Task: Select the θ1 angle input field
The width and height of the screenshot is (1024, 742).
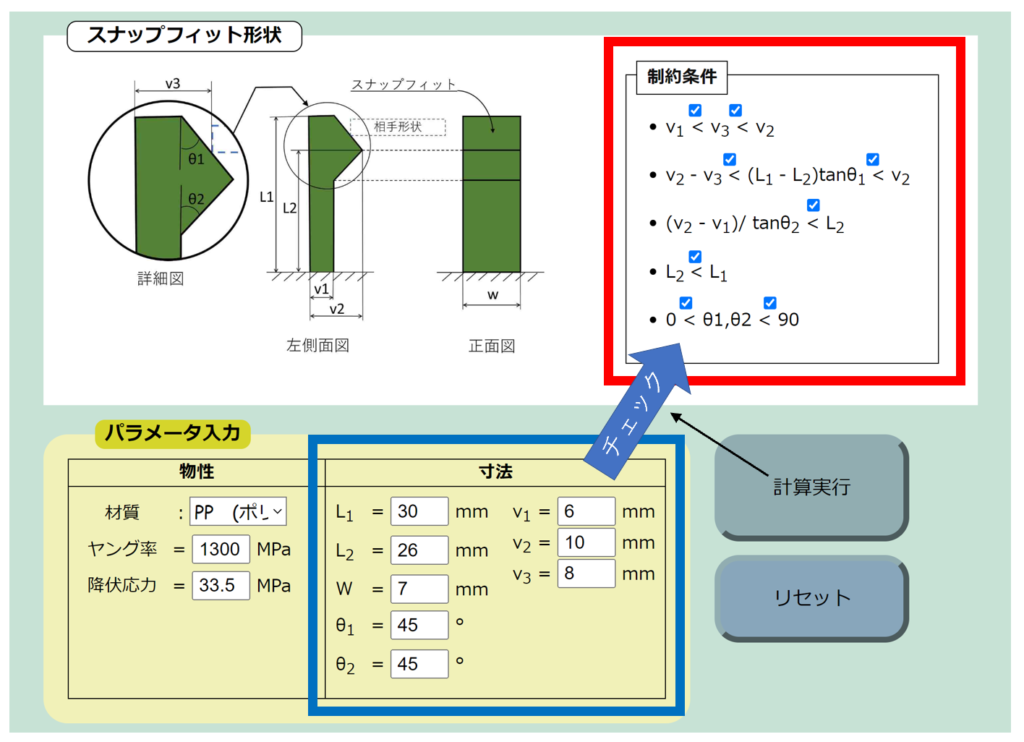Action: coord(418,624)
